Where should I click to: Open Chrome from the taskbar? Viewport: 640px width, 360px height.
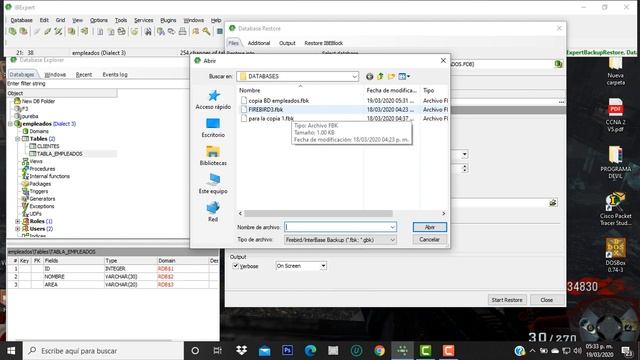pos(379,351)
